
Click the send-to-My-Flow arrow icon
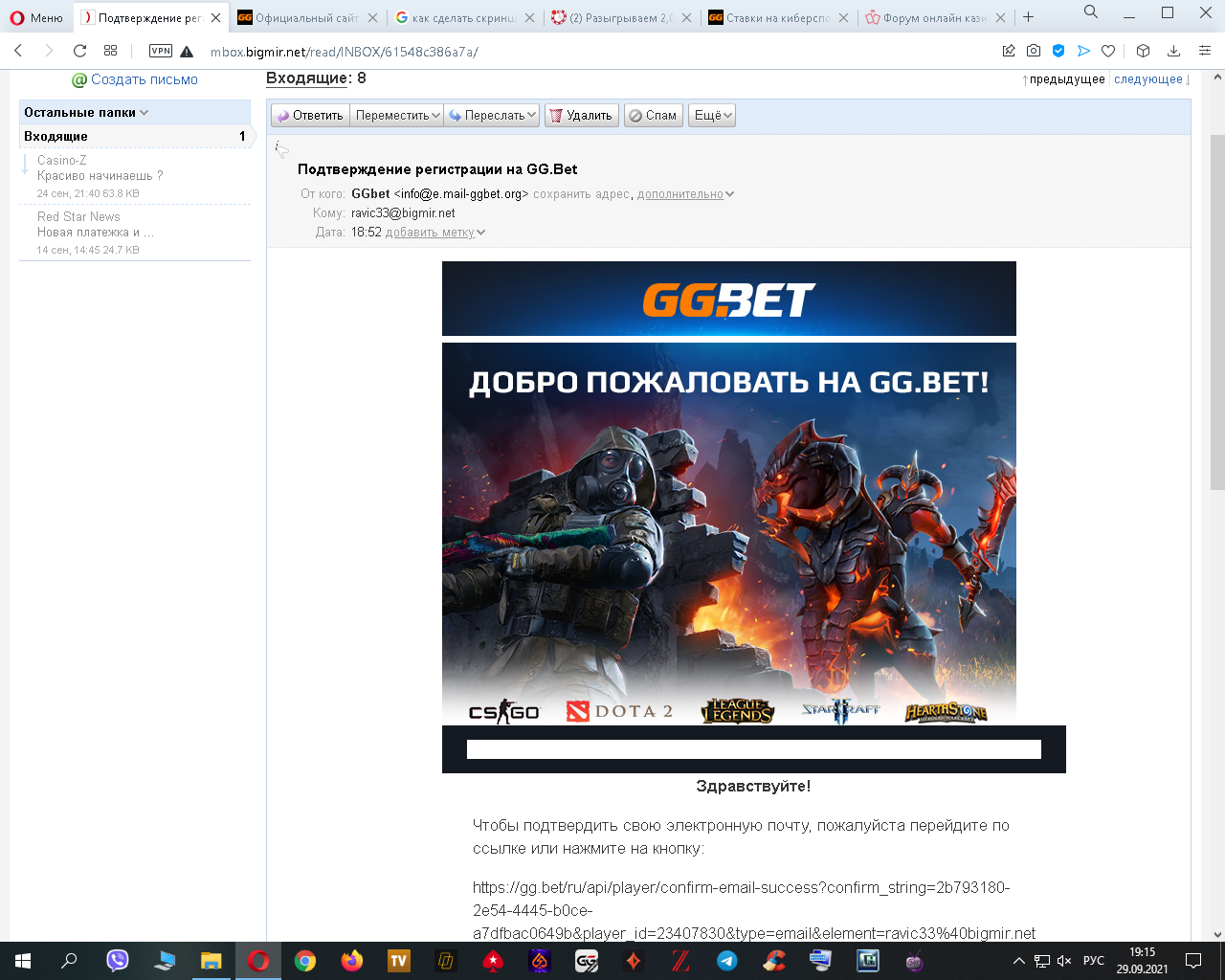(x=1083, y=51)
